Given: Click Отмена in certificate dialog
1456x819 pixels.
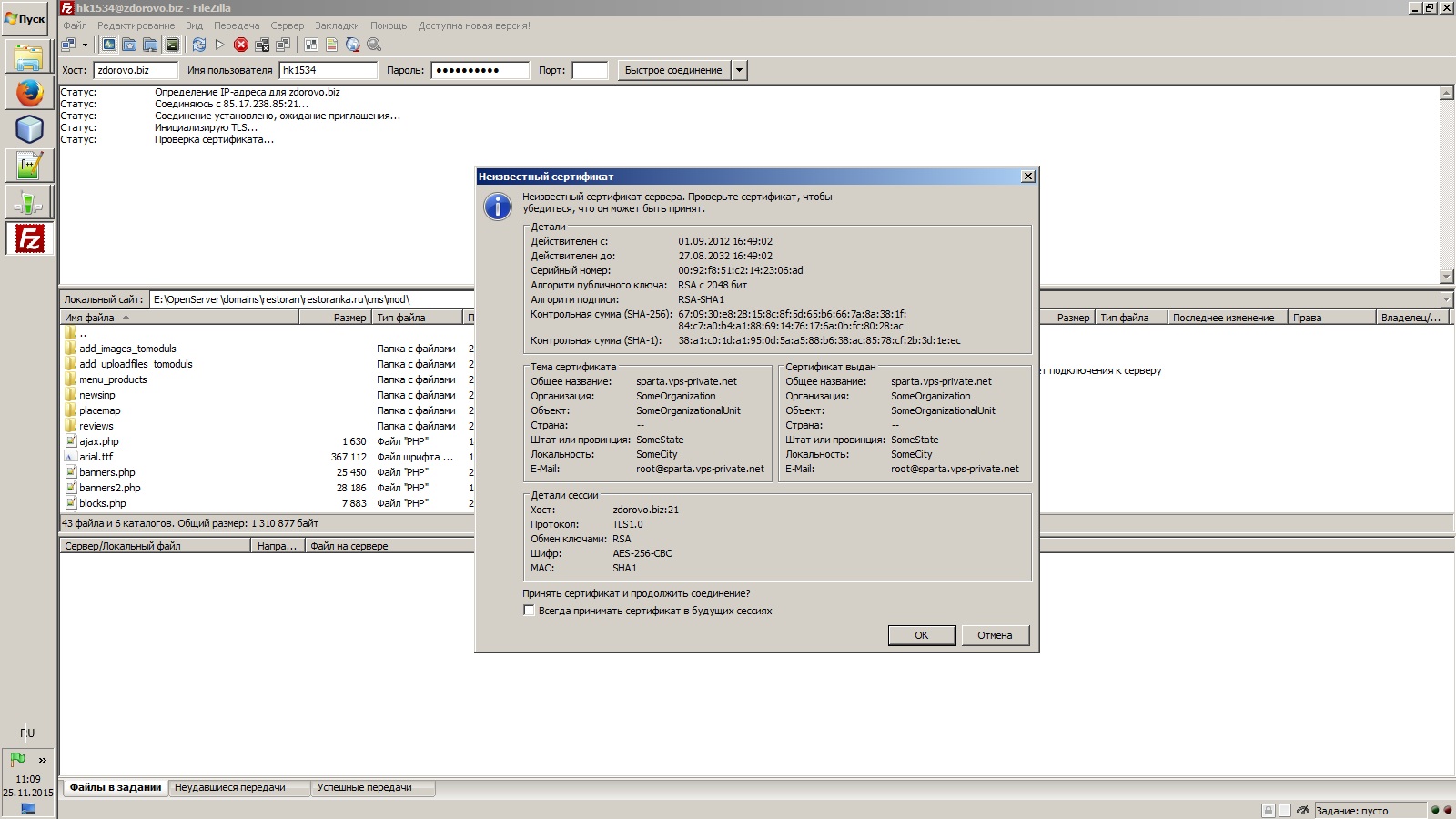Looking at the screenshot, I should (x=995, y=635).
